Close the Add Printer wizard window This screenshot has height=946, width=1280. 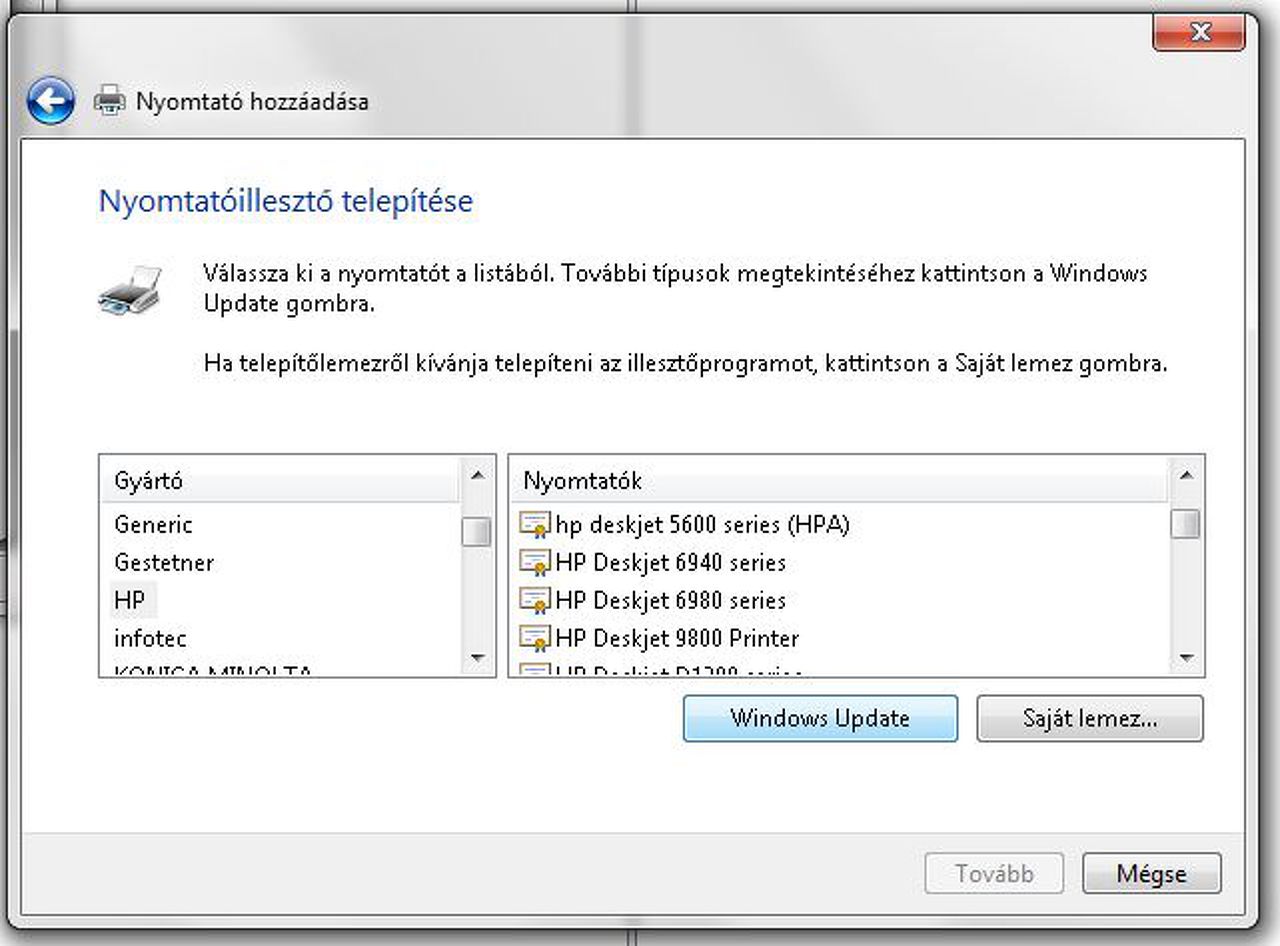pos(1199,33)
